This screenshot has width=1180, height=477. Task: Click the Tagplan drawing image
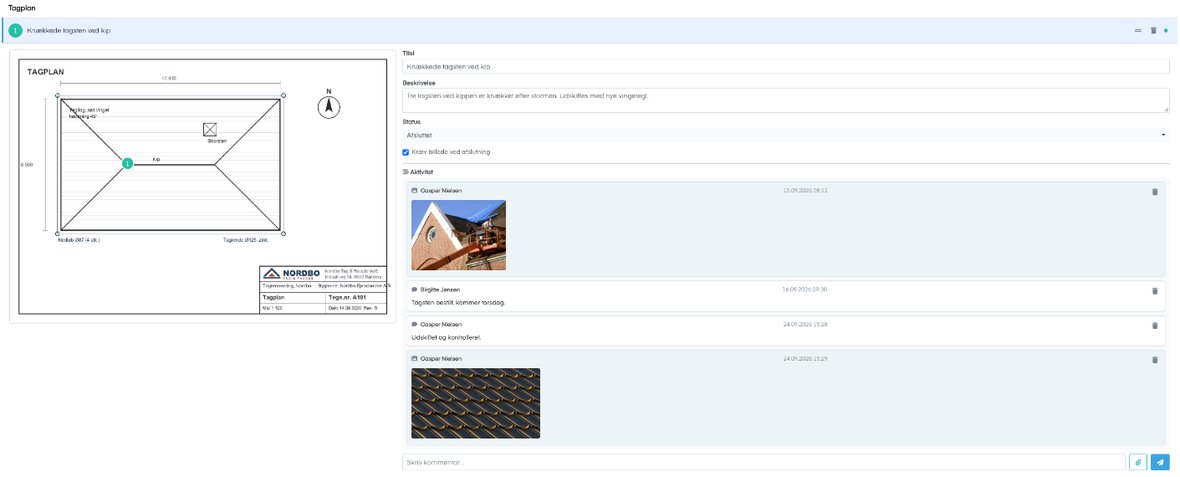[x=202, y=187]
